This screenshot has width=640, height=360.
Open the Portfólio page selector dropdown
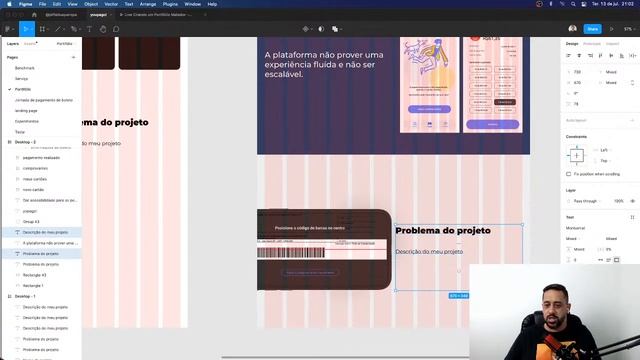tap(66, 44)
